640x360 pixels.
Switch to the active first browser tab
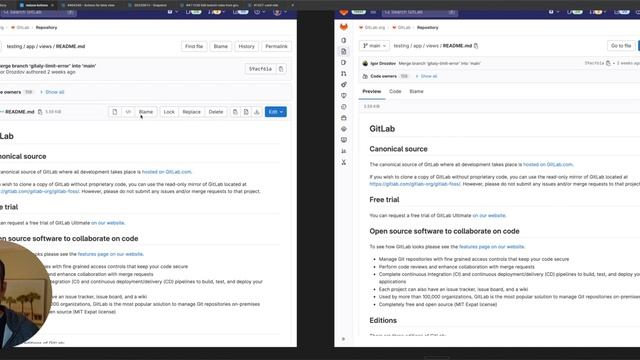(36, 5)
